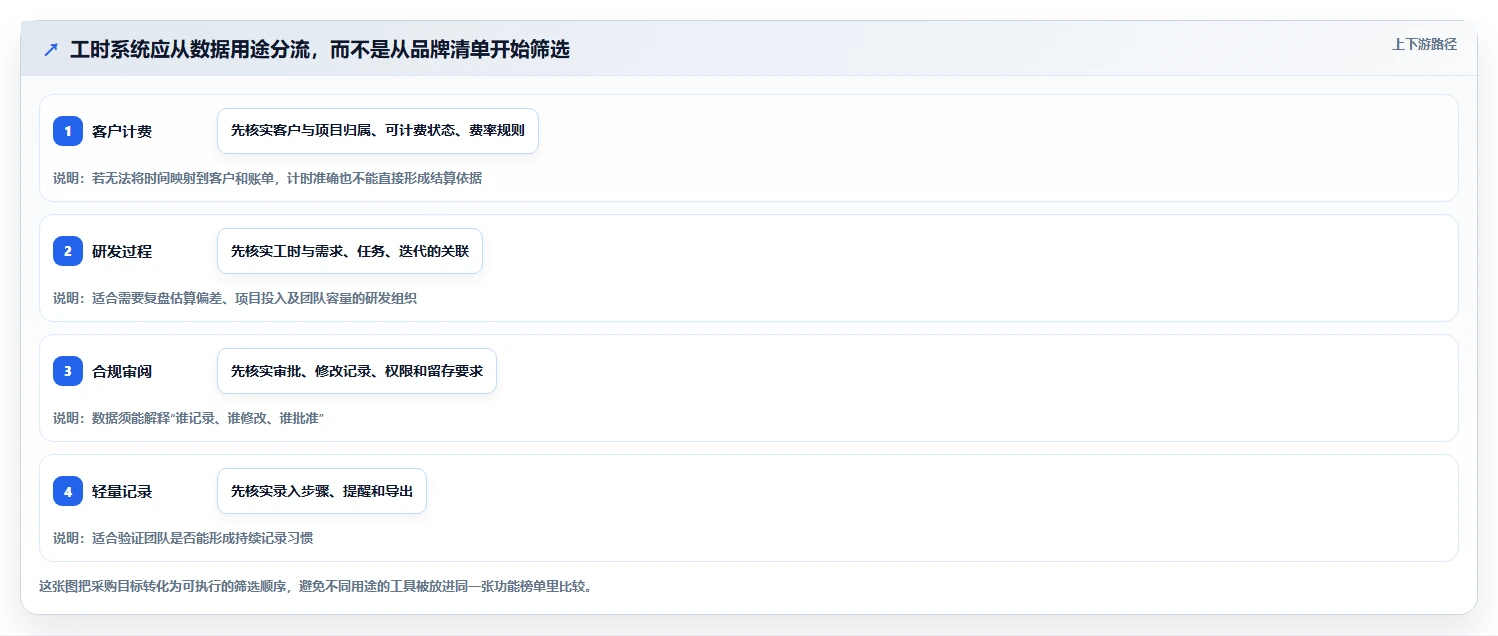Select the number 1 badge for 客户计费
The height and width of the screenshot is (636, 1498).
(x=68, y=131)
